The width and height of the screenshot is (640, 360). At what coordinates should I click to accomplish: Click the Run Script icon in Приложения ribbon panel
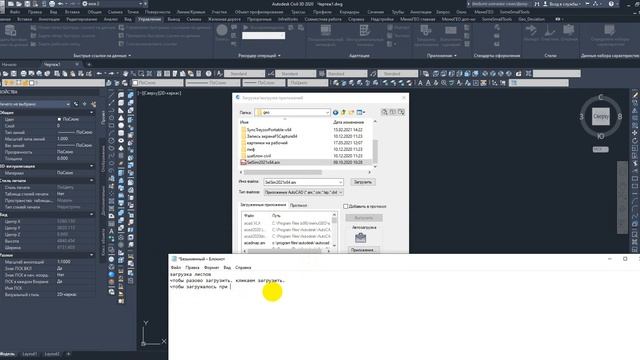(x=451, y=30)
